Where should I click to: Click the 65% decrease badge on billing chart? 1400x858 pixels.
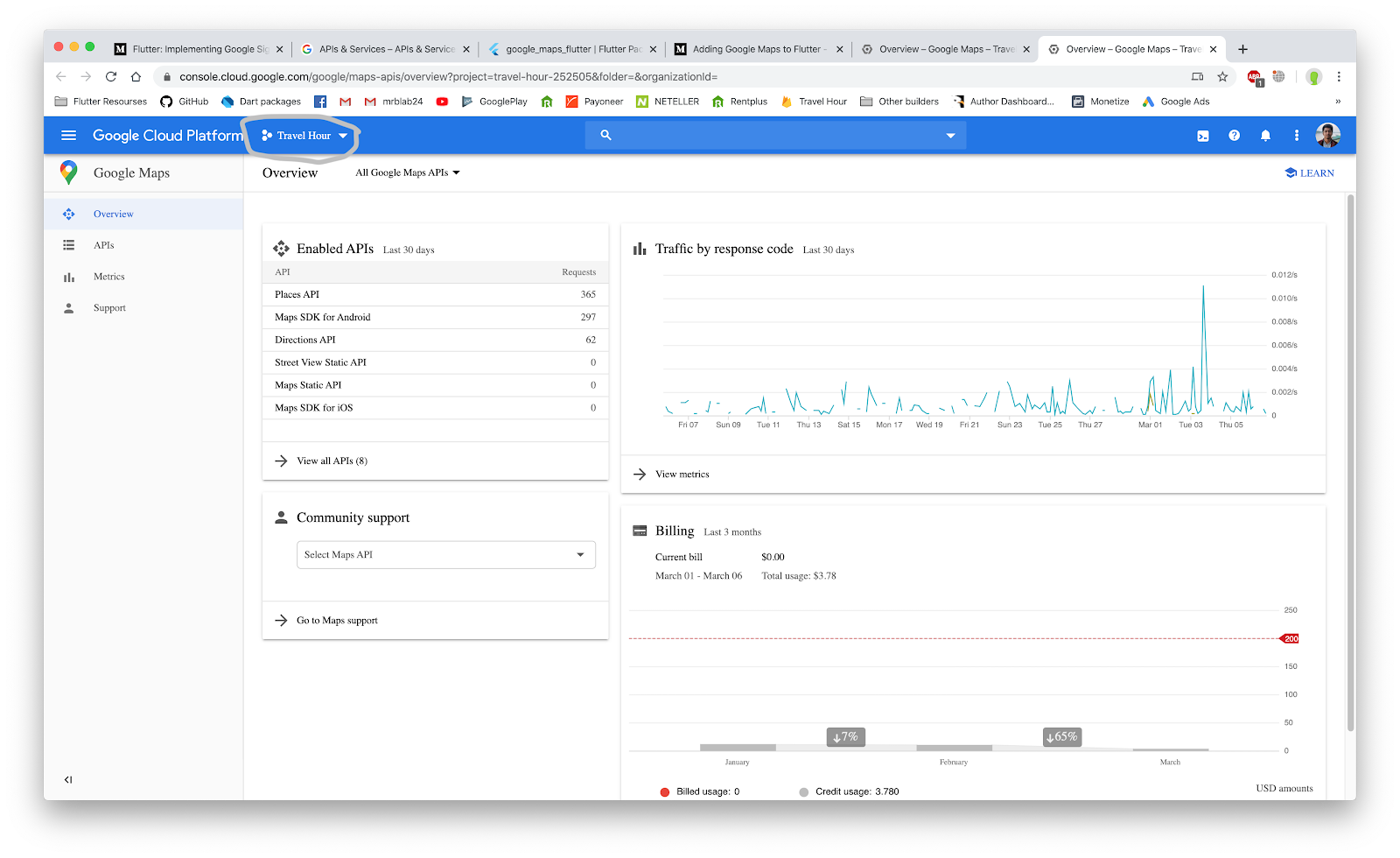pyautogui.click(x=1062, y=737)
